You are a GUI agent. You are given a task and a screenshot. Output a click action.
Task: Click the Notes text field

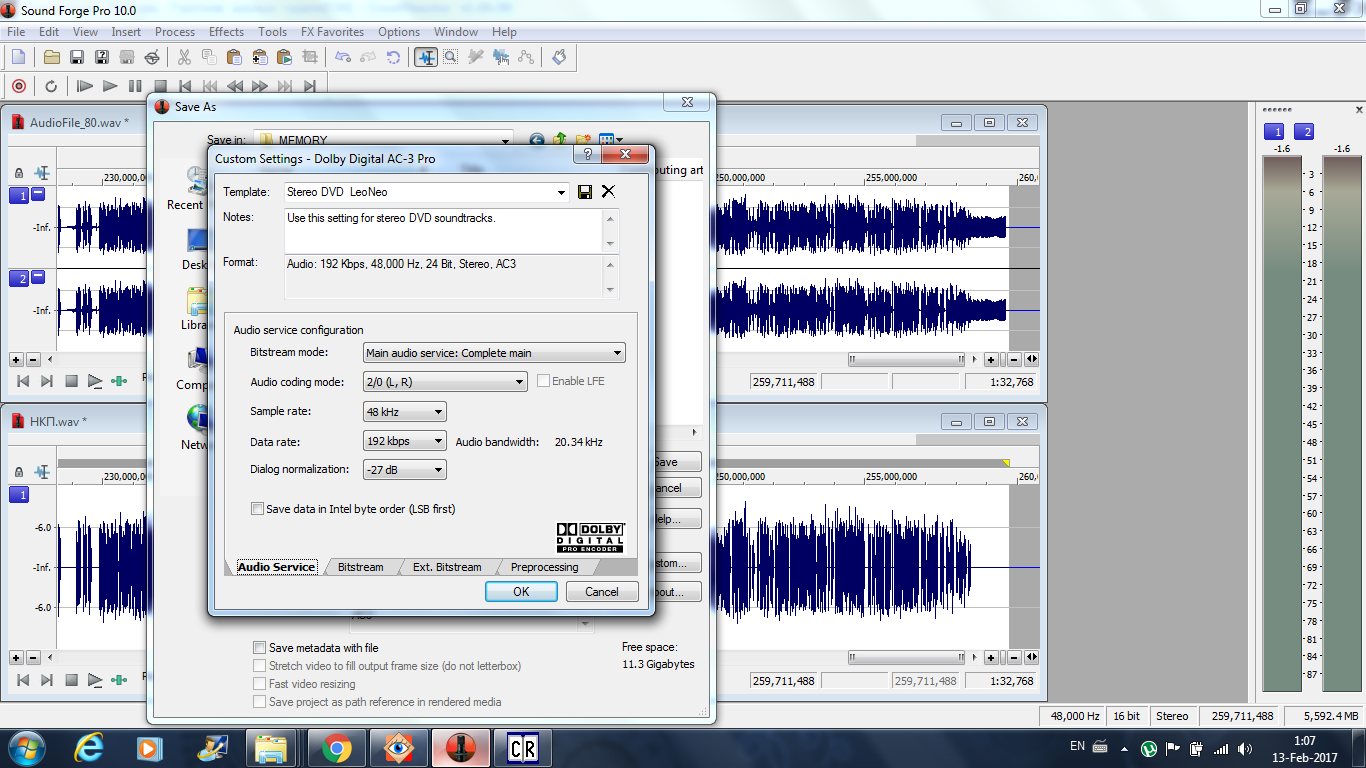click(x=444, y=231)
